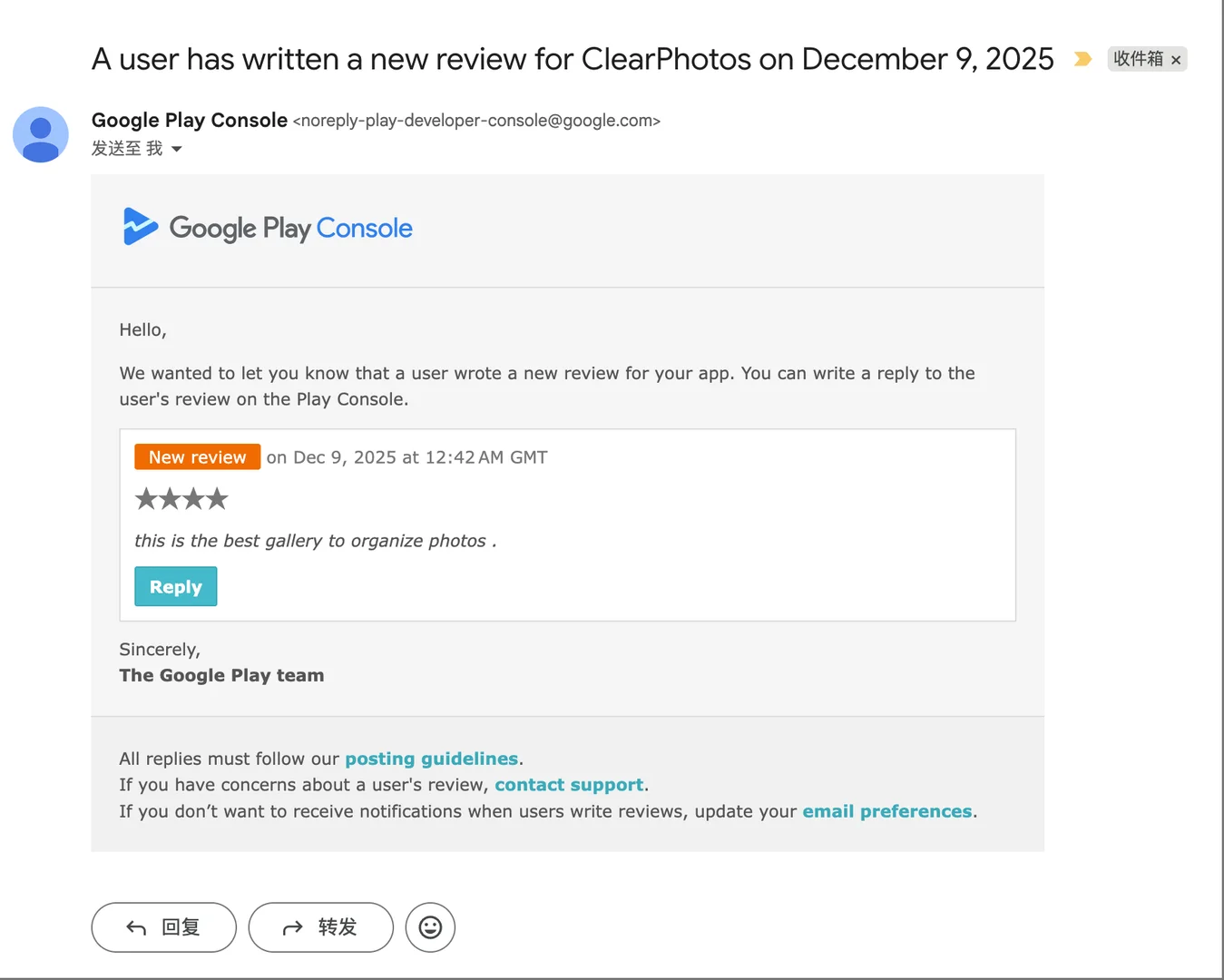Remove the 收件箱 label with the x

pyautogui.click(x=1176, y=60)
